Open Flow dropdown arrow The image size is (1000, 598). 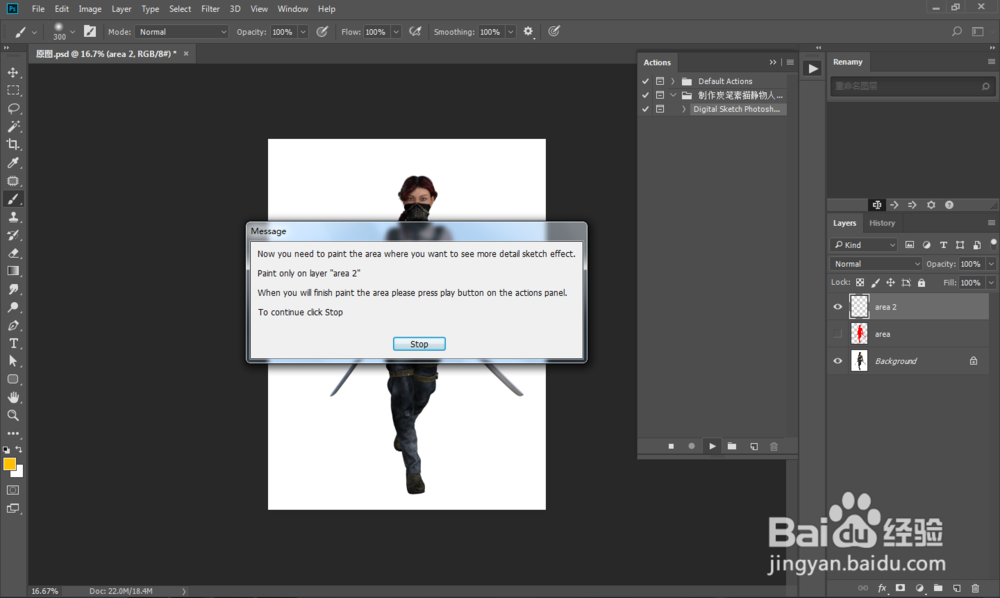tap(396, 32)
